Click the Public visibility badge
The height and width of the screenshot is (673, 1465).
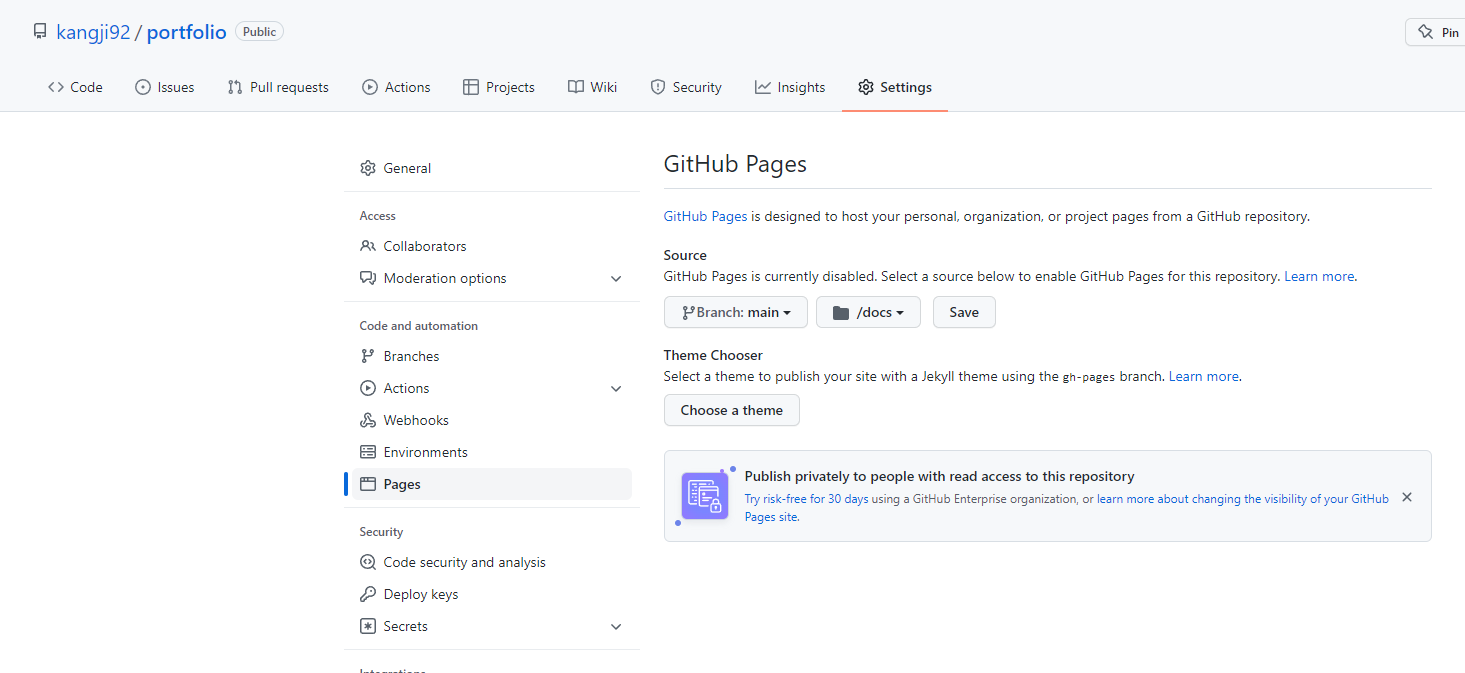point(259,32)
